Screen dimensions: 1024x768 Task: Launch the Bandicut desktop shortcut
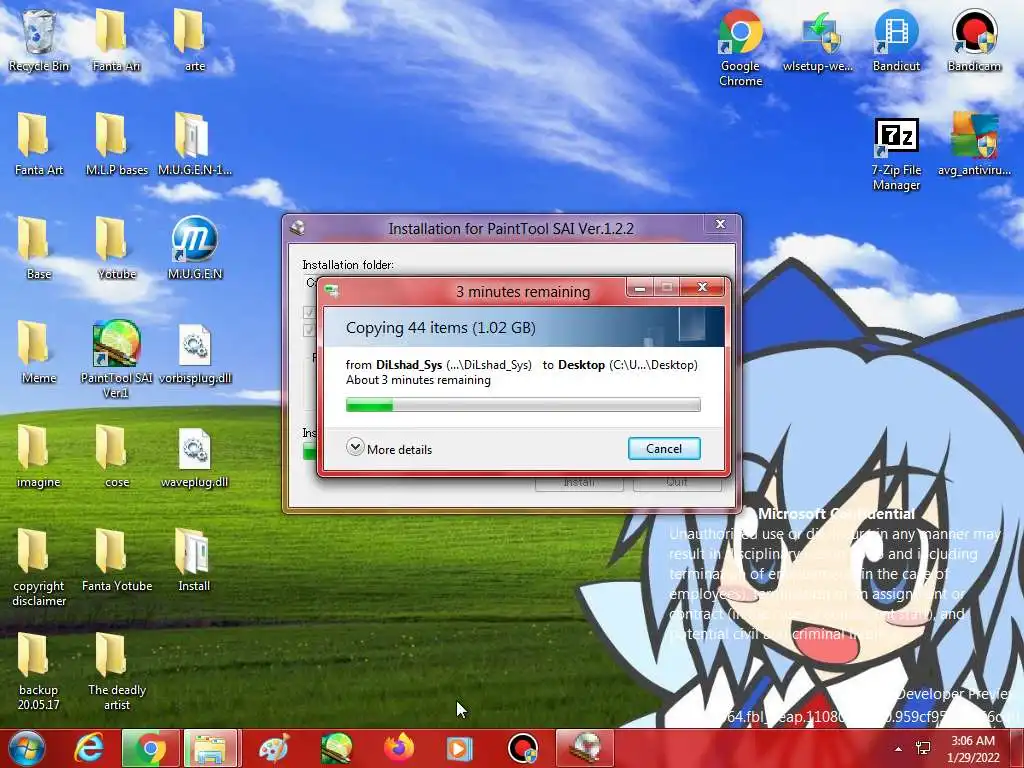896,40
